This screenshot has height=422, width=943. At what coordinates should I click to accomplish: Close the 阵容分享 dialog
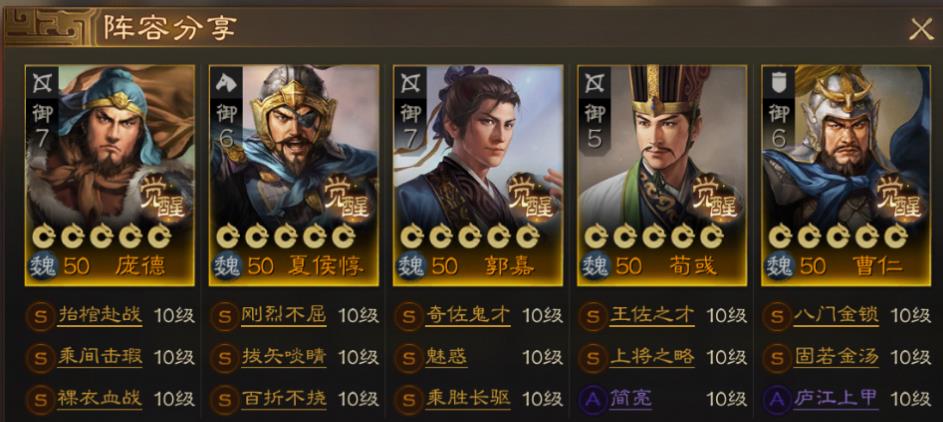pyautogui.click(x=921, y=28)
